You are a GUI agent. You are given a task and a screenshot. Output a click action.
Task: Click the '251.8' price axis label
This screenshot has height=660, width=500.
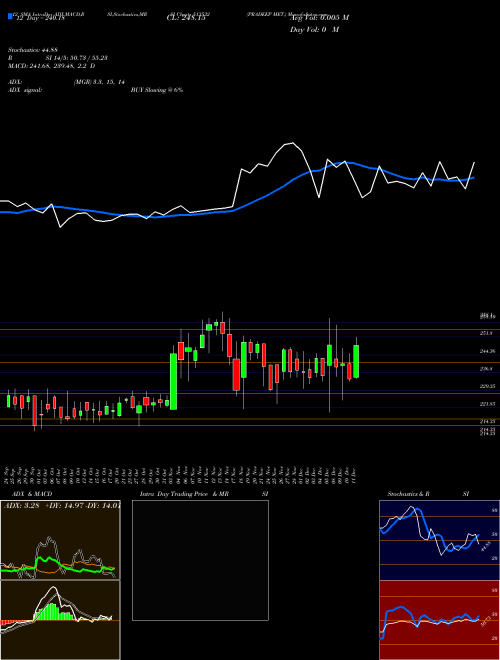click(486, 333)
